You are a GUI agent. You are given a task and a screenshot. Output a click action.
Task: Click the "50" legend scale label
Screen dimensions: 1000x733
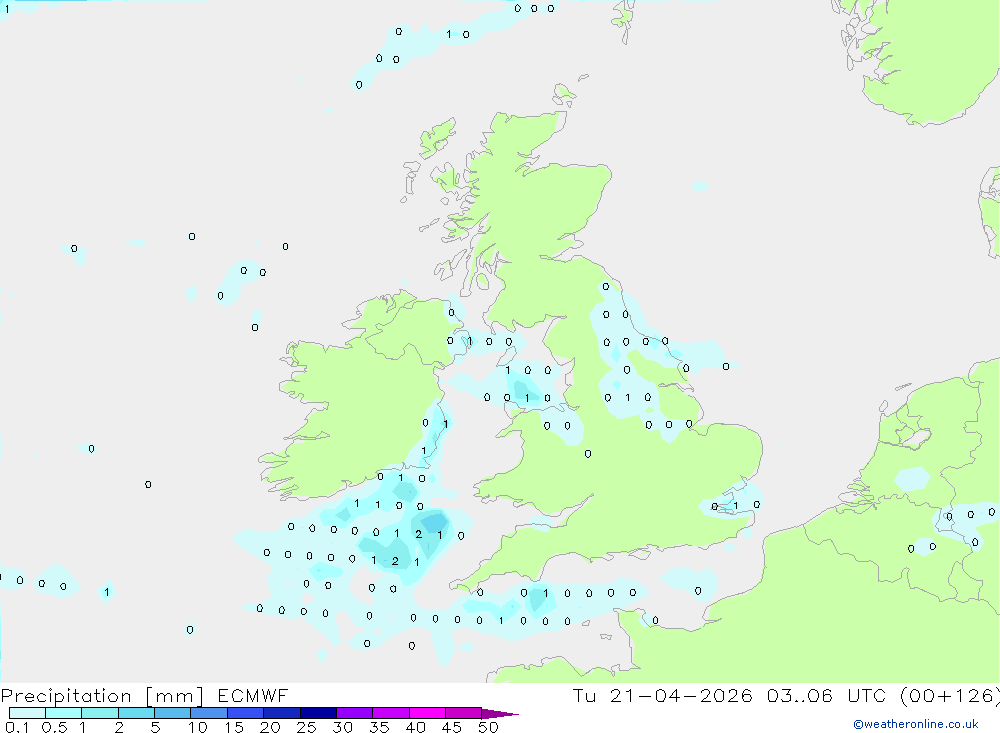489,727
